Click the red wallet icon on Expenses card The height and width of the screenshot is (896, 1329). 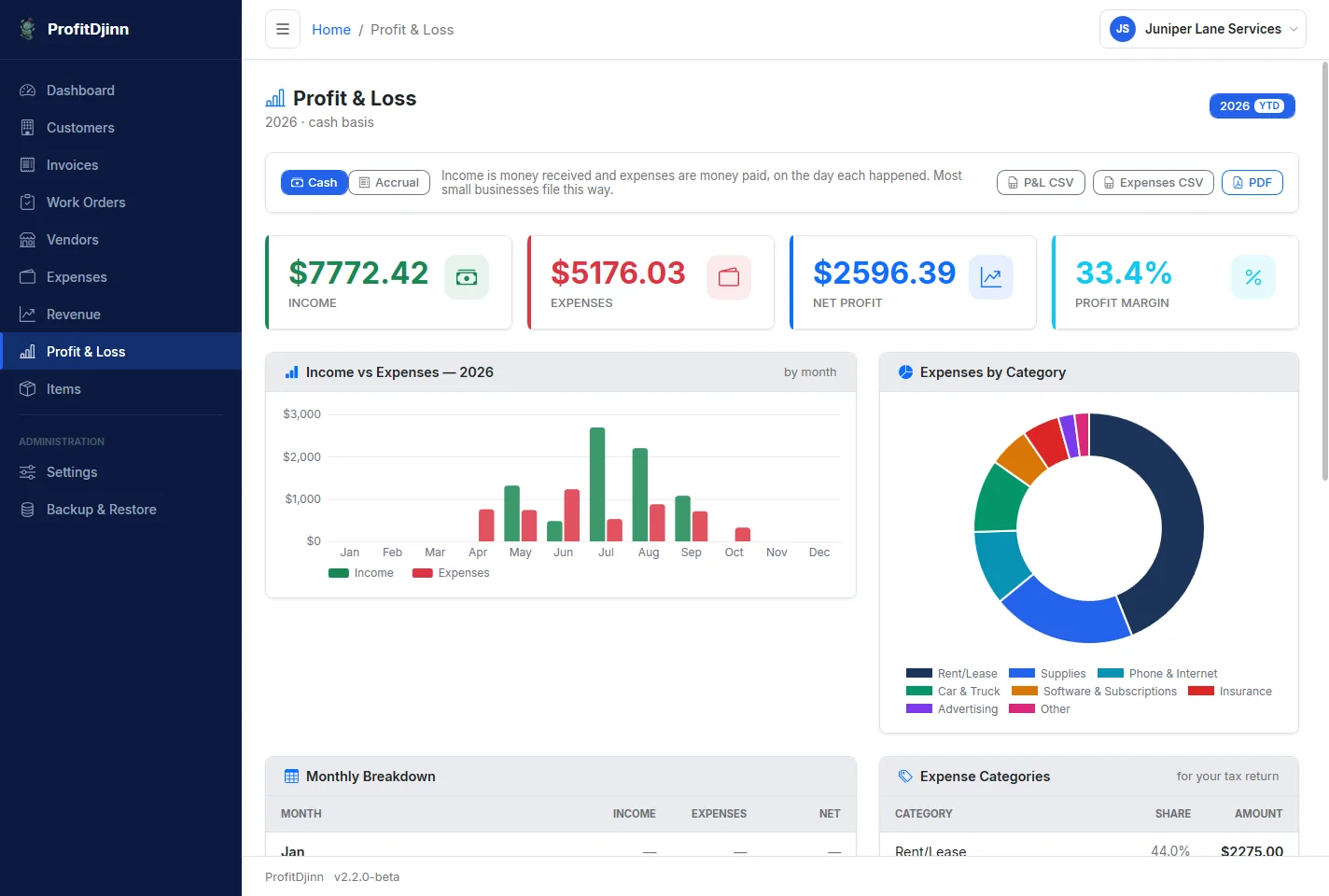pyautogui.click(x=729, y=277)
